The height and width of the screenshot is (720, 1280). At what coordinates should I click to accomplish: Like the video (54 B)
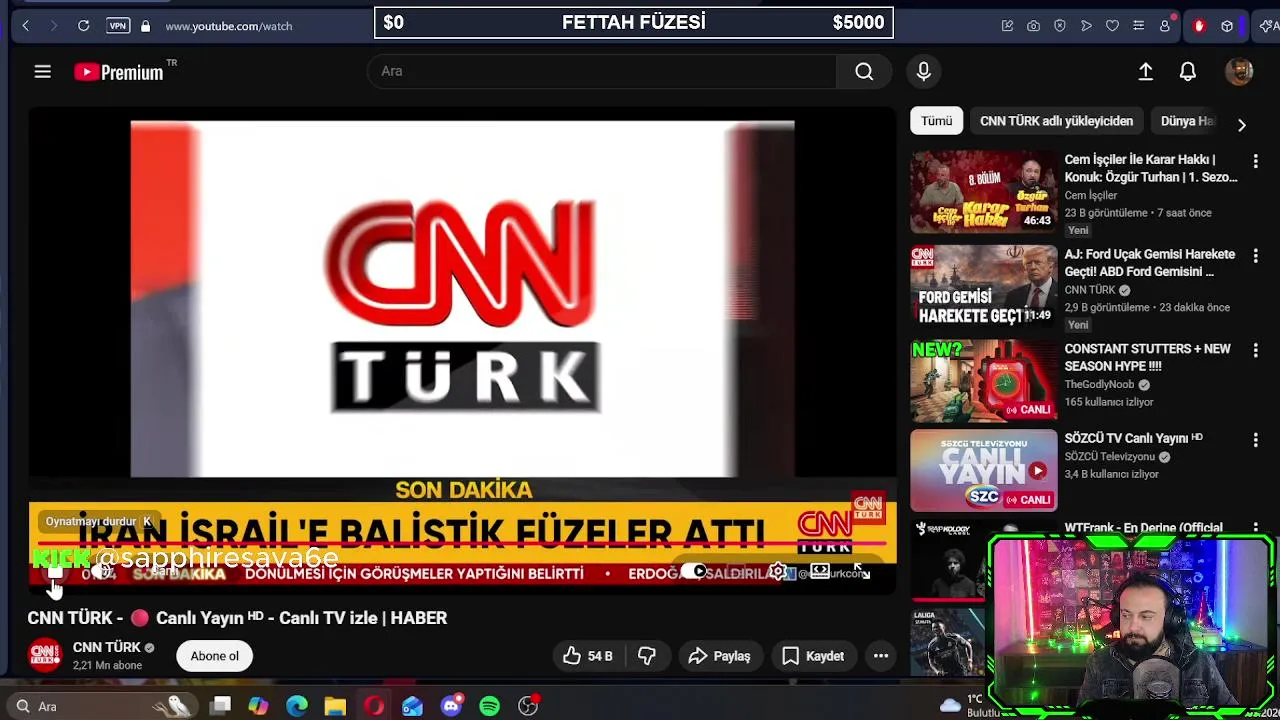[588, 656]
